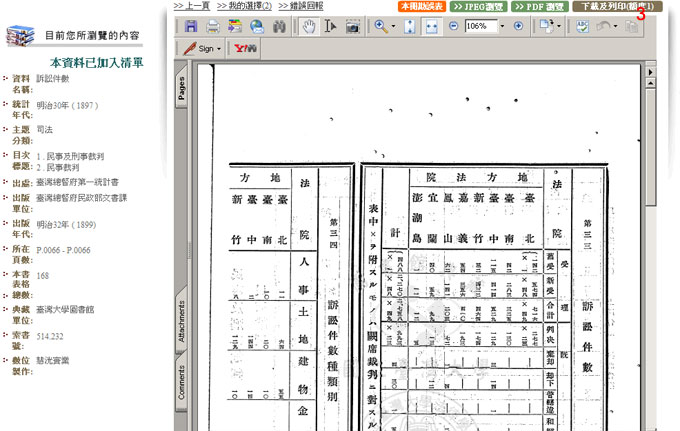Click the binoculars Search icon
The width and height of the screenshot is (680, 431).
point(281,26)
